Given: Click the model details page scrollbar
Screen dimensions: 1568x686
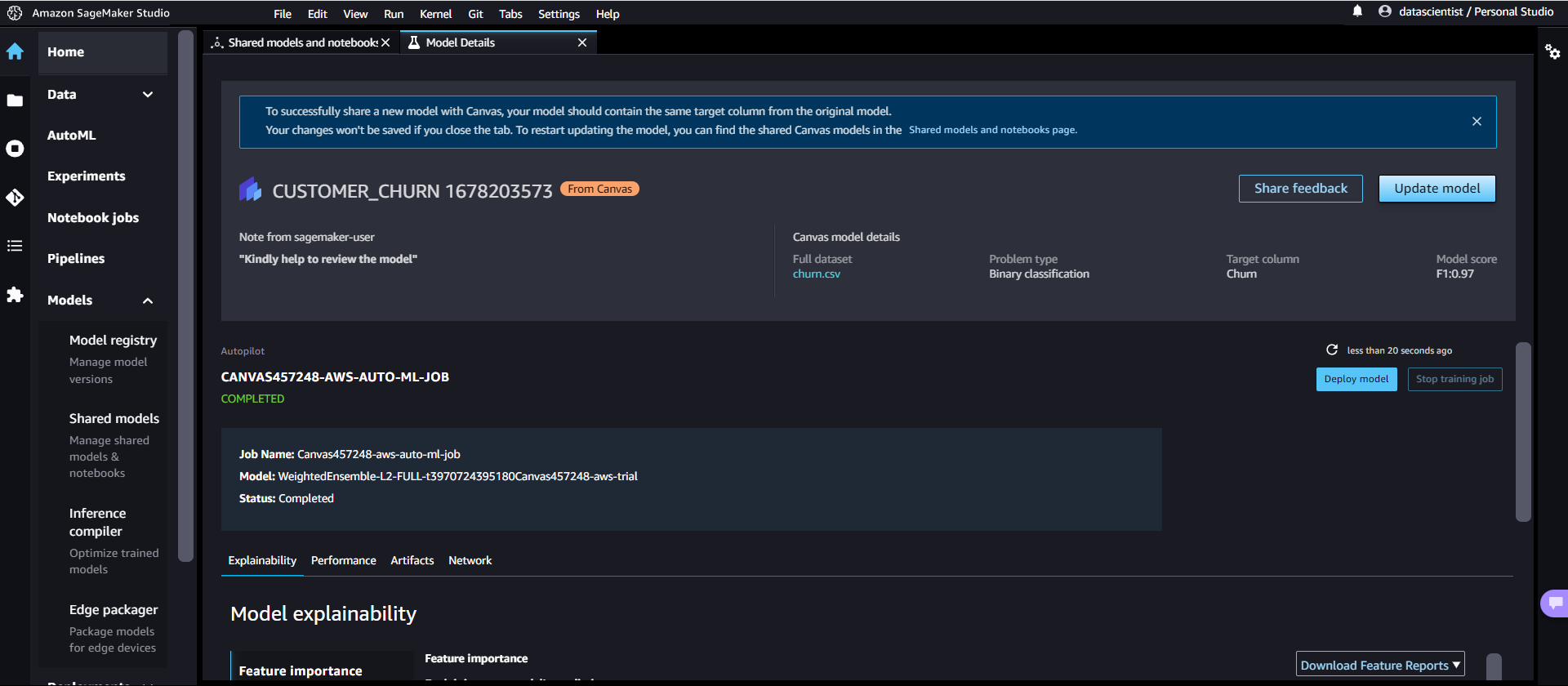Looking at the screenshot, I should click(x=1523, y=431).
